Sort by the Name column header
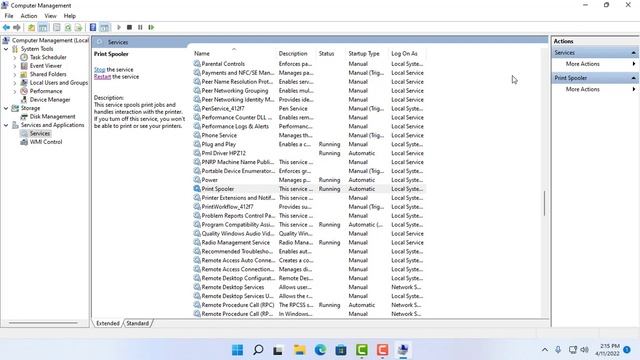 pyautogui.click(x=202, y=53)
